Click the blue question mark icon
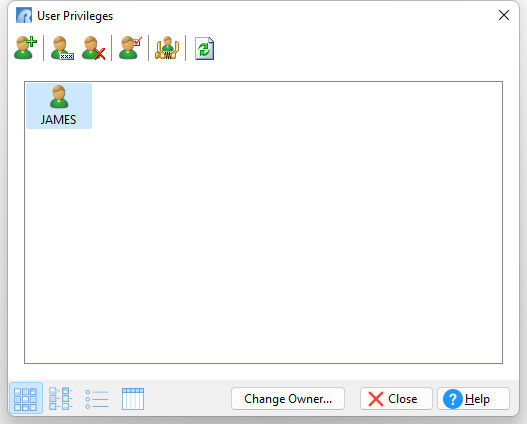Screen dimensions: 527x424 (453, 399)
